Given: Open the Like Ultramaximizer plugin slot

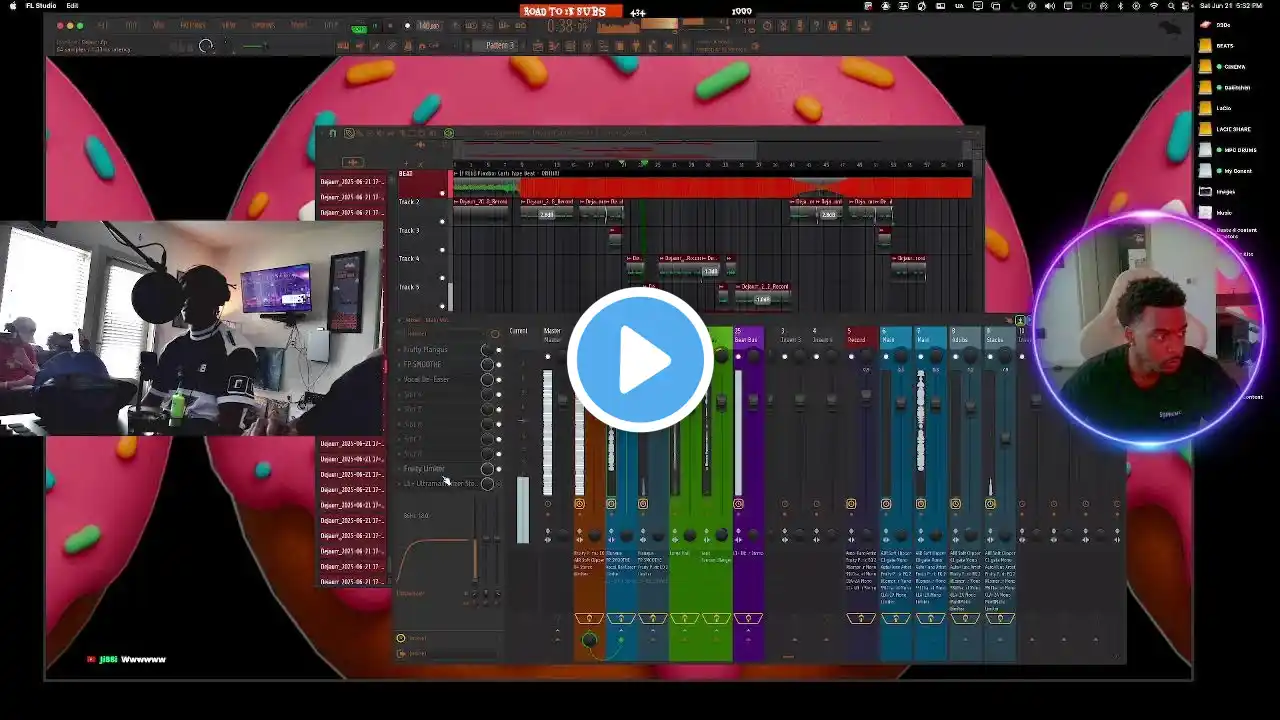Looking at the screenshot, I should [x=440, y=484].
